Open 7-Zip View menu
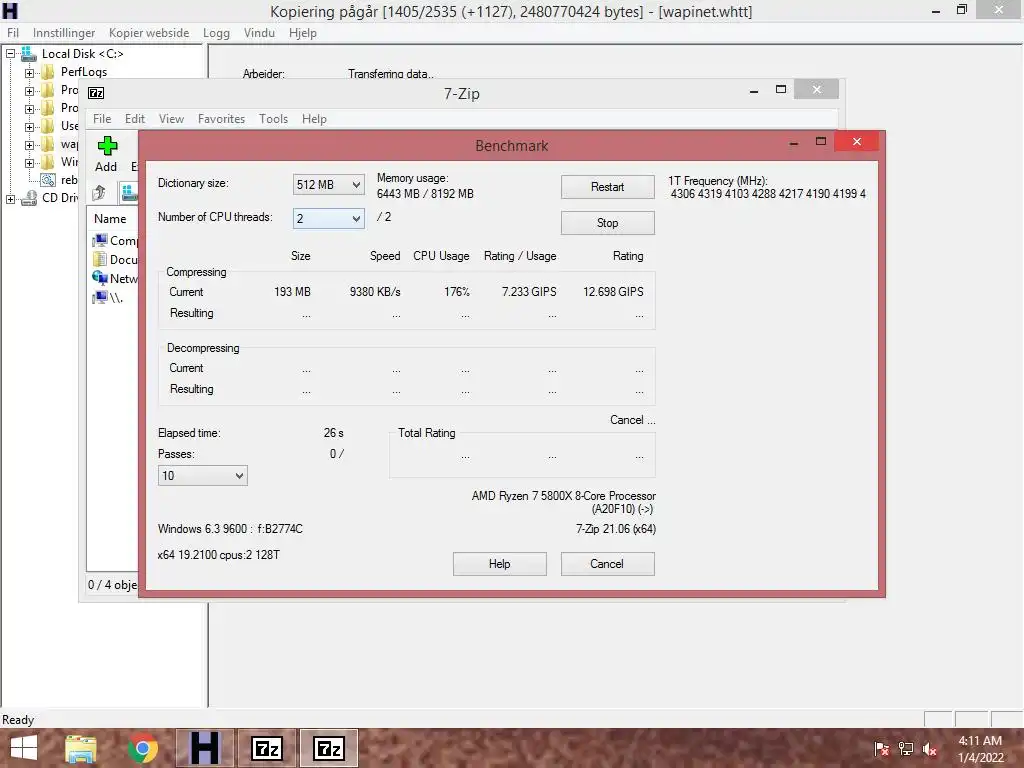This screenshot has width=1024, height=768. coord(171,119)
